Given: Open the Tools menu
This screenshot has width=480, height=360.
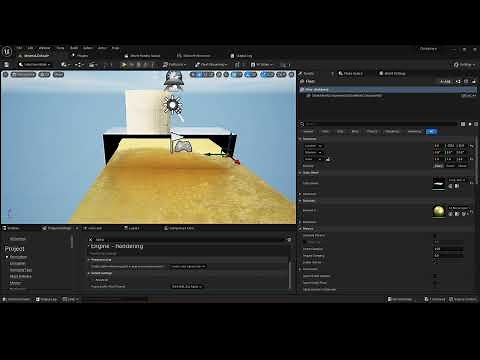Looking at the screenshot, I should tap(60, 48).
